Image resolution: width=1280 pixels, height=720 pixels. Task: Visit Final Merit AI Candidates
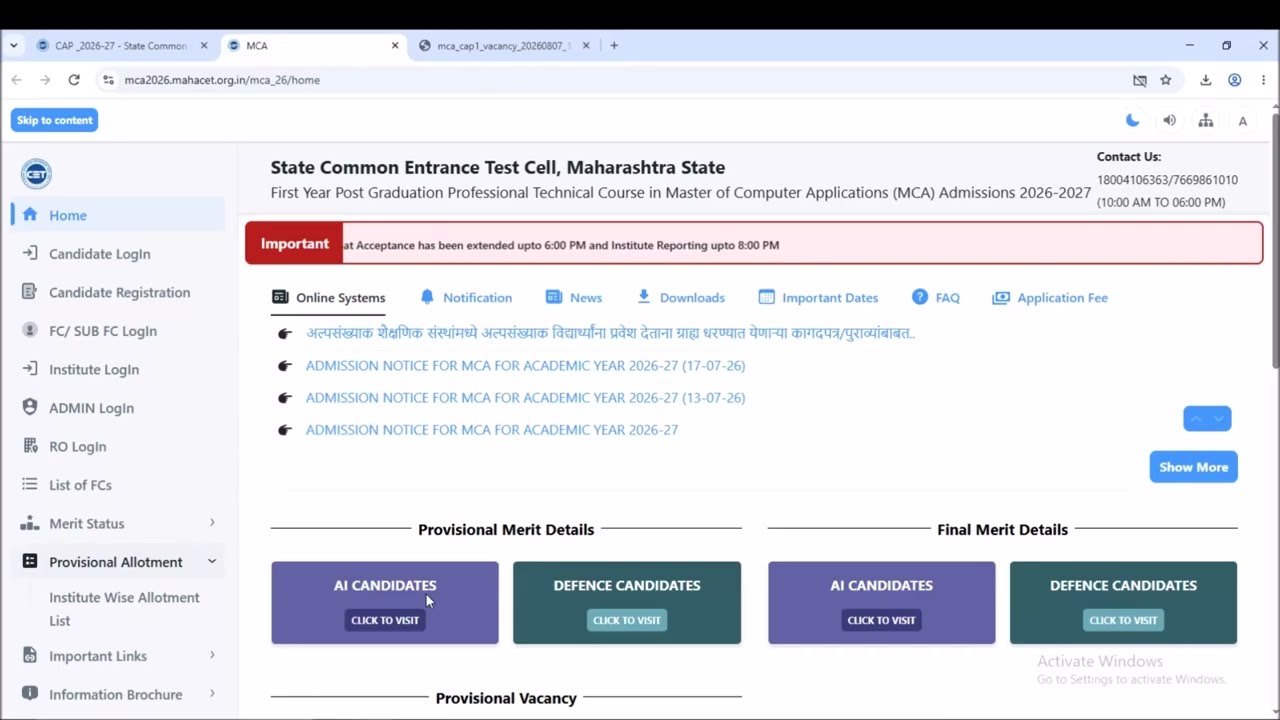[x=881, y=620]
